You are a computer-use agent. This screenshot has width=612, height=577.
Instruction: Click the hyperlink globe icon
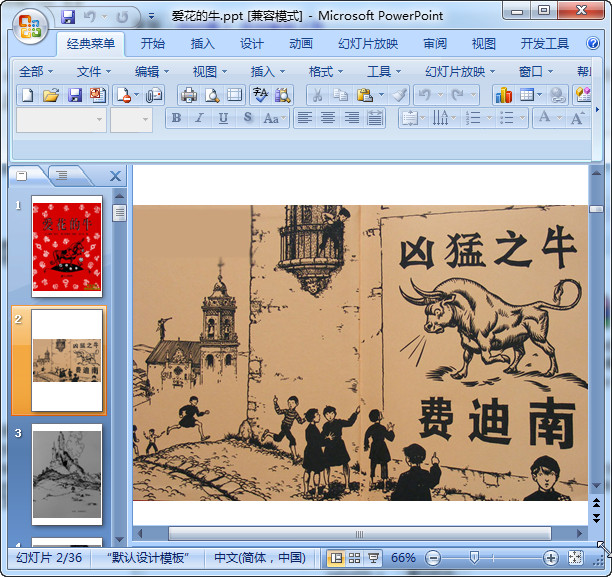point(558,95)
